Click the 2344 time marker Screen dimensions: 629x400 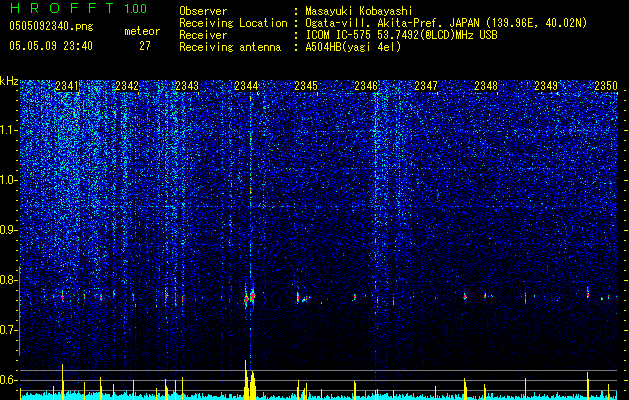(246, 86)
